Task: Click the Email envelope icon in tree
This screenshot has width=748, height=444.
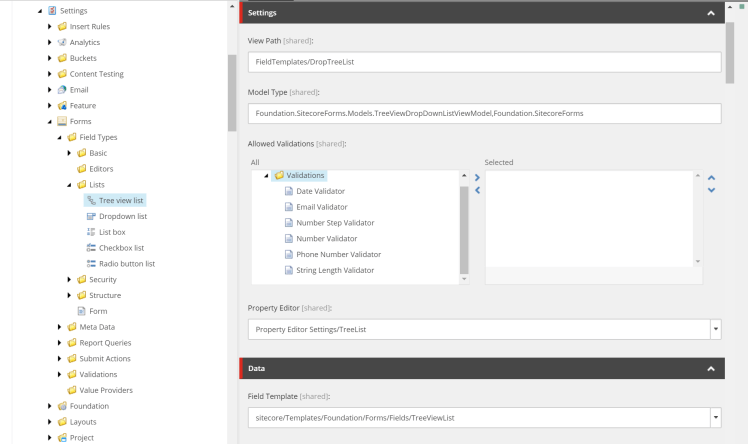Action: pos(62,90)
